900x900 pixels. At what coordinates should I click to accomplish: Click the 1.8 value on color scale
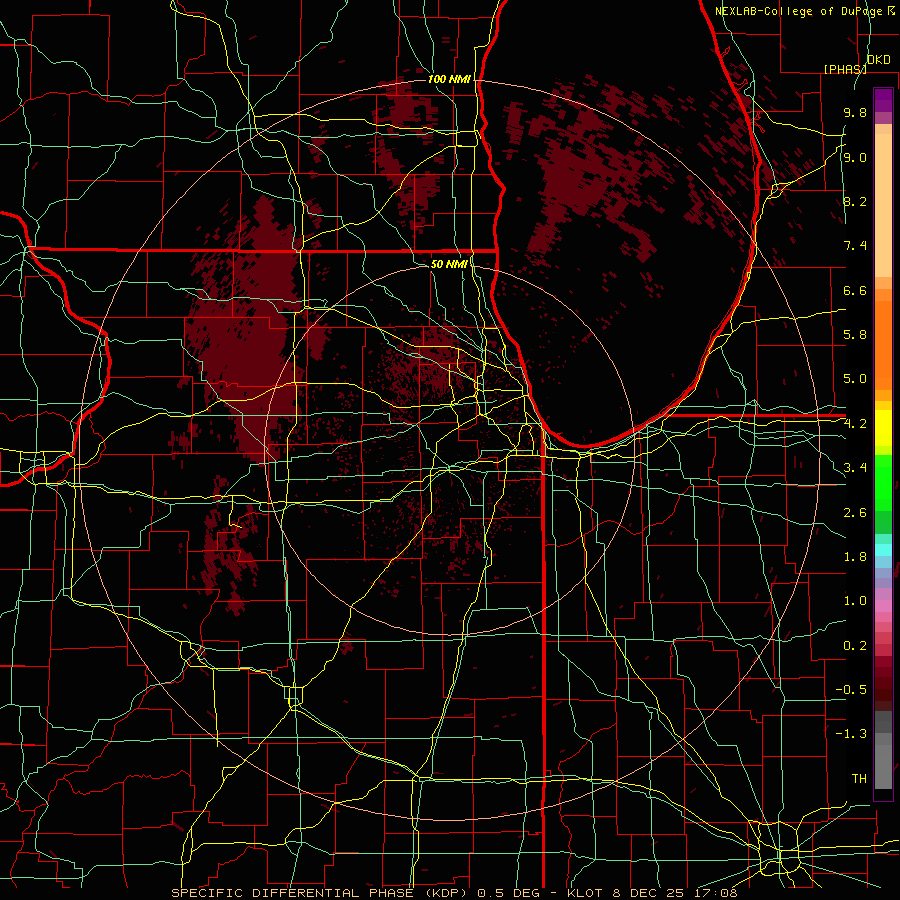855,557
